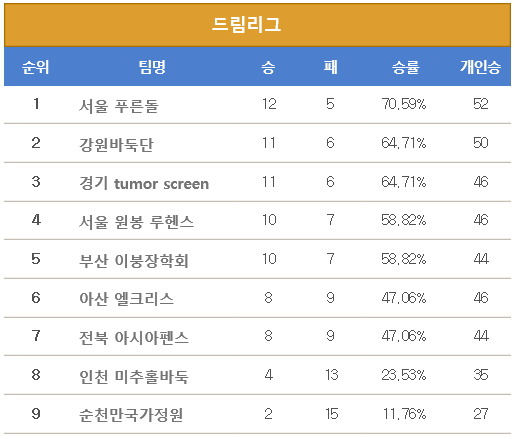This screenshot has width=517, height=439.
Task: Click the 드림리그 title banner
Action: pyautogui.click(x=257, y=25)
